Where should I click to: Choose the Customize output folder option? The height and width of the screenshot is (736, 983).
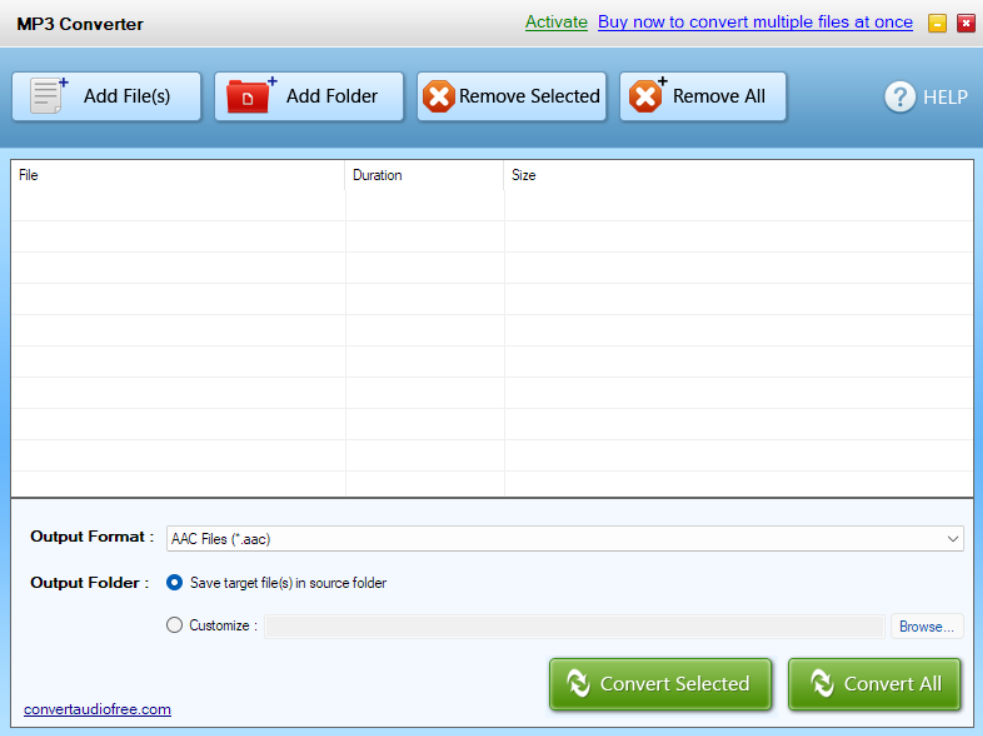(x=175, y=625)
